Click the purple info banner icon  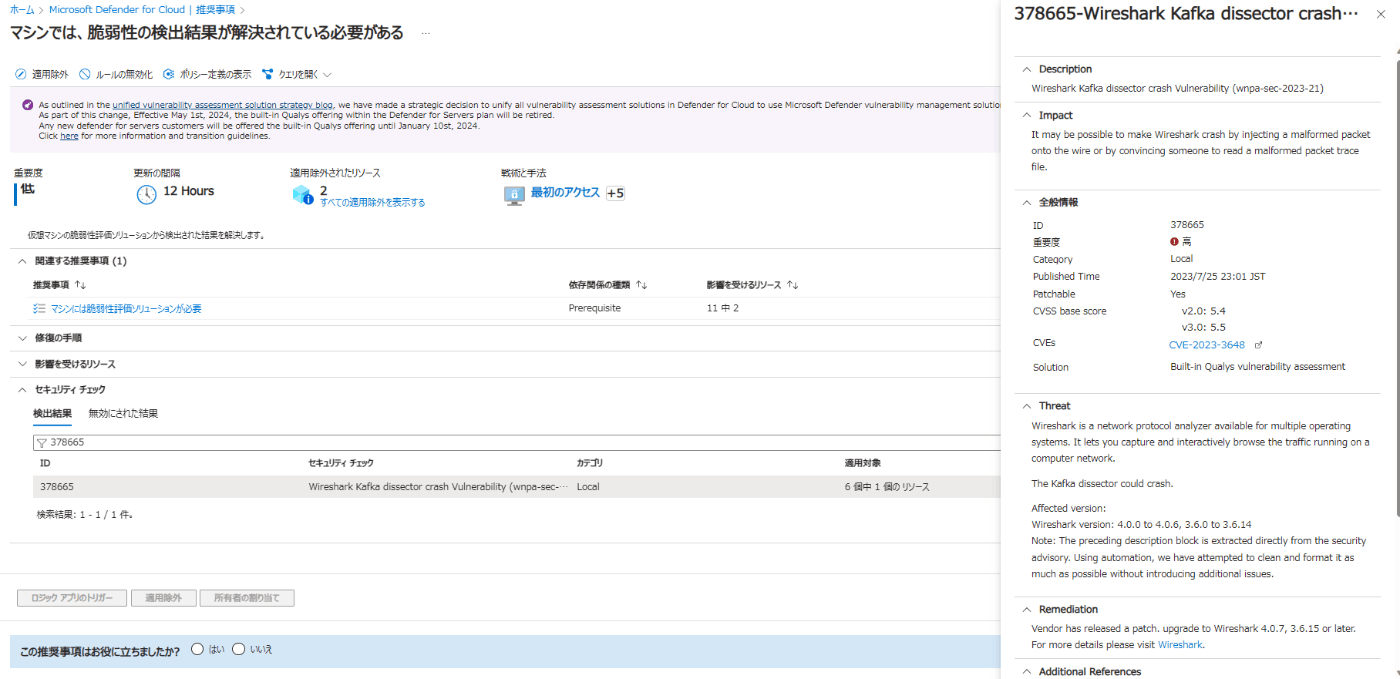(x=27, y=104)
